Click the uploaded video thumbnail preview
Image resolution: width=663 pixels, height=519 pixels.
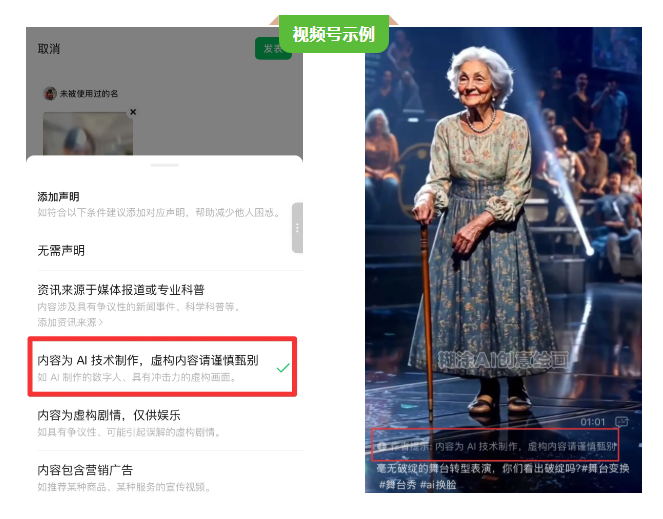pos(88,133)
